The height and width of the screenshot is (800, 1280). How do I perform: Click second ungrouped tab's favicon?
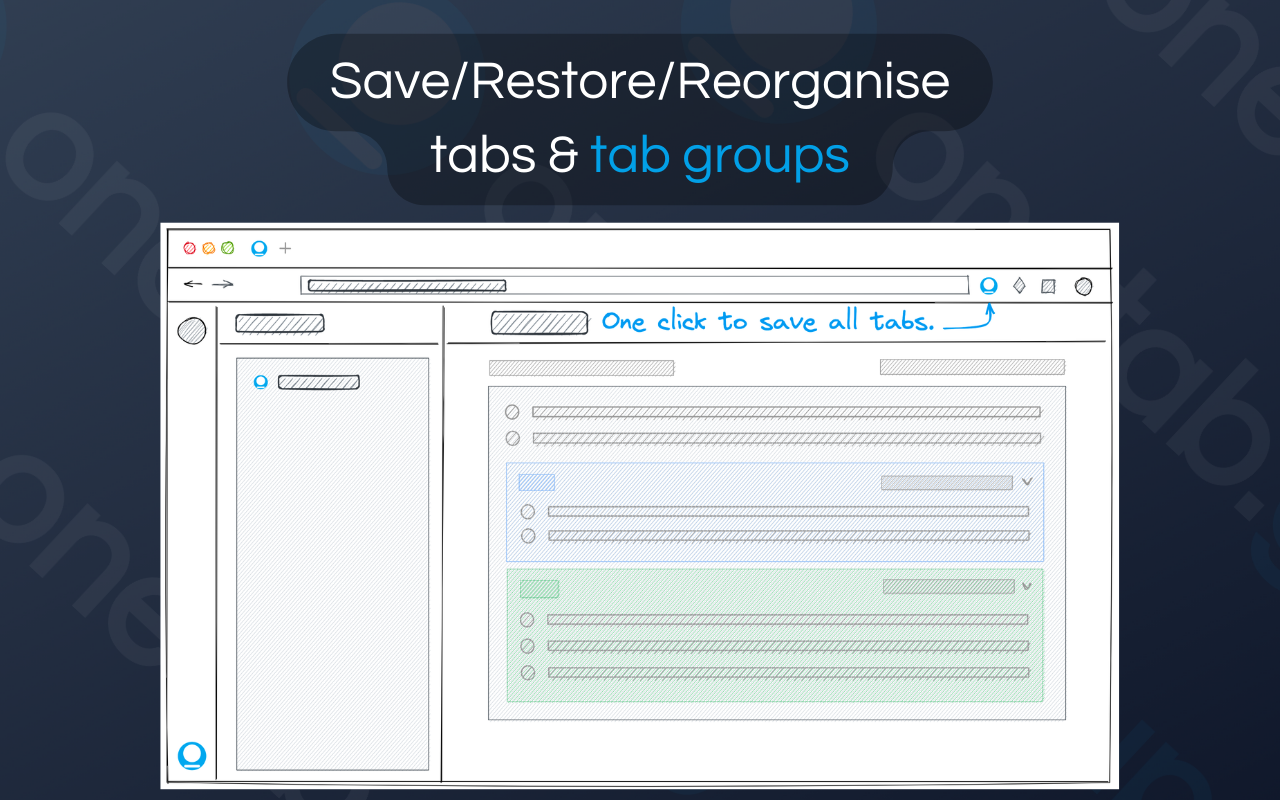513,437
